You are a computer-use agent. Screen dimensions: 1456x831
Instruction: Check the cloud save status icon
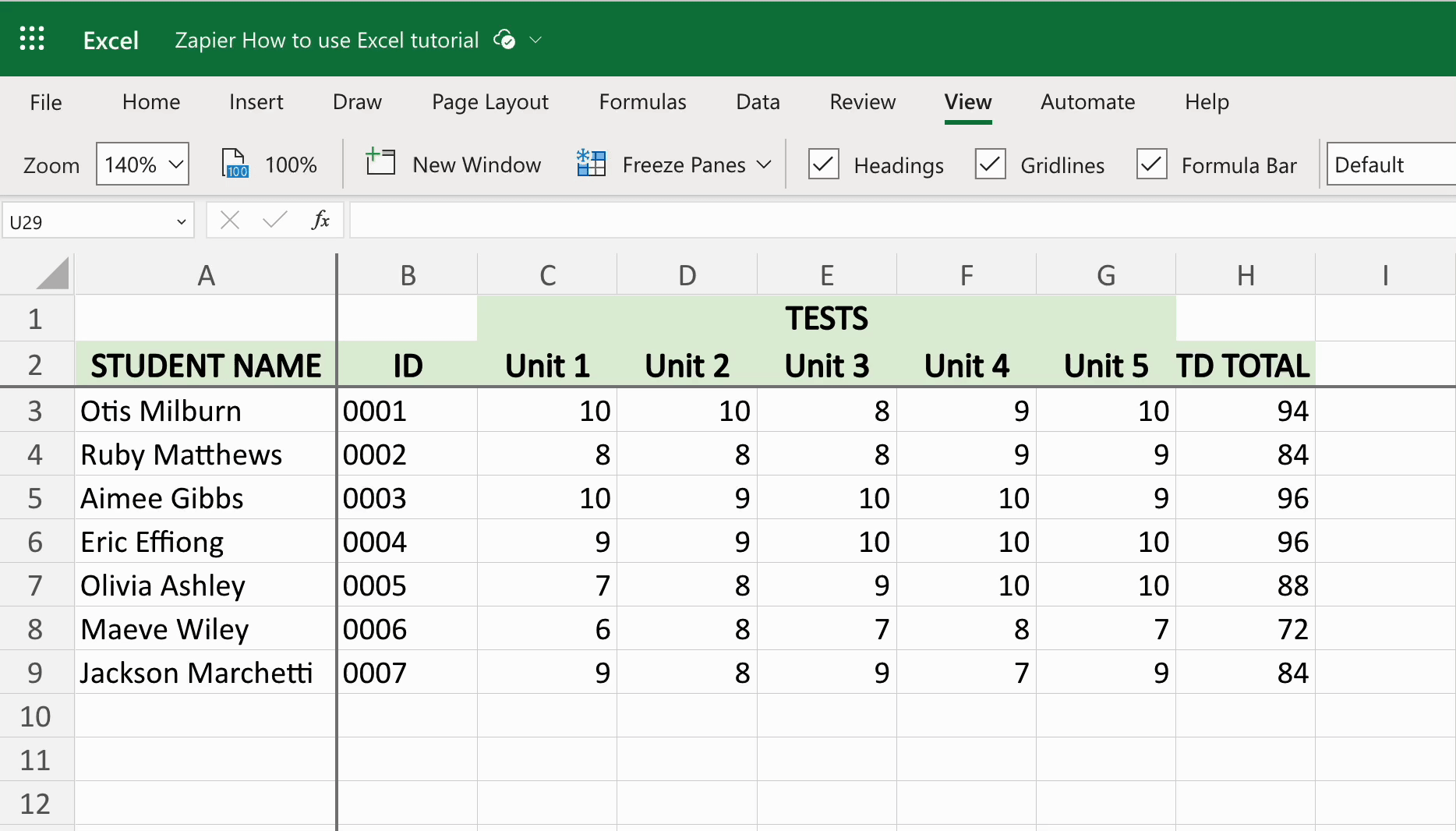click(504, 40)
